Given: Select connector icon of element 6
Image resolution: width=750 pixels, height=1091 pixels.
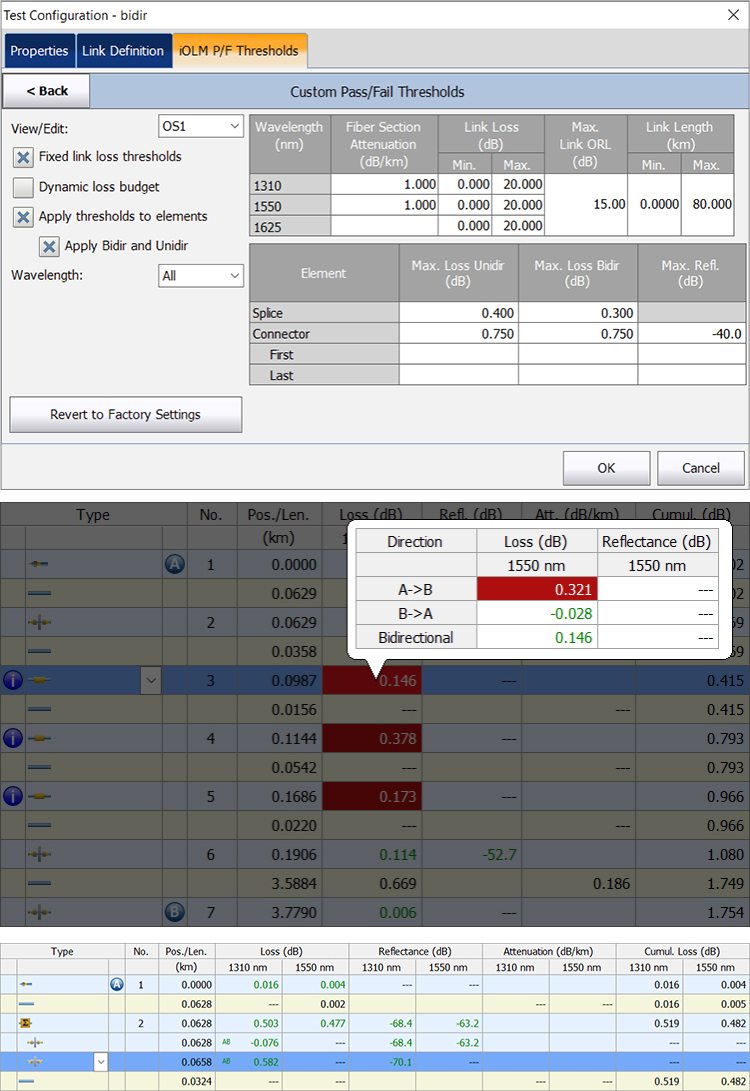Looking at the screenshot, I should click(40, 854).
